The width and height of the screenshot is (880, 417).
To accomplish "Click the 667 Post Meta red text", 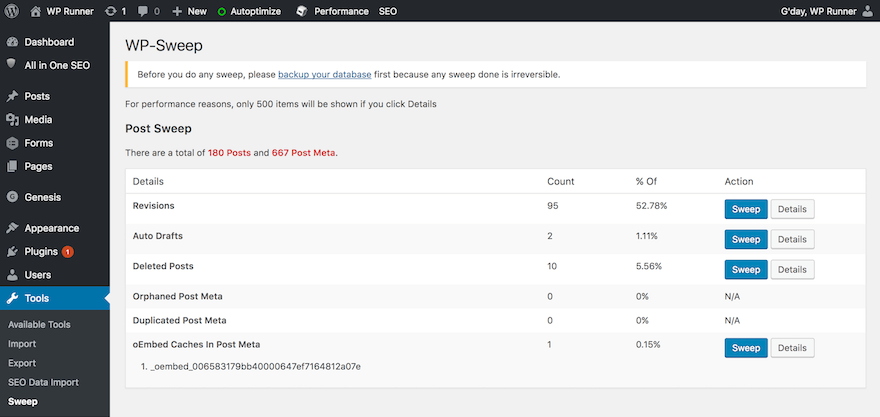I will pos(303,153).
